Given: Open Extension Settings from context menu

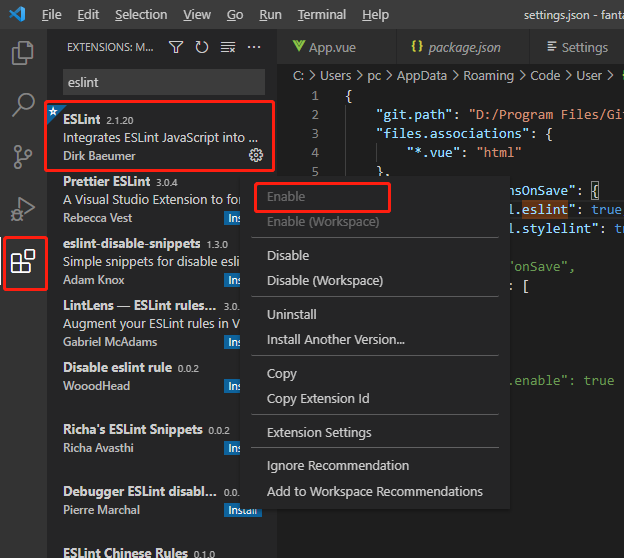Looking at the screenshot, I should click(374, 432).
